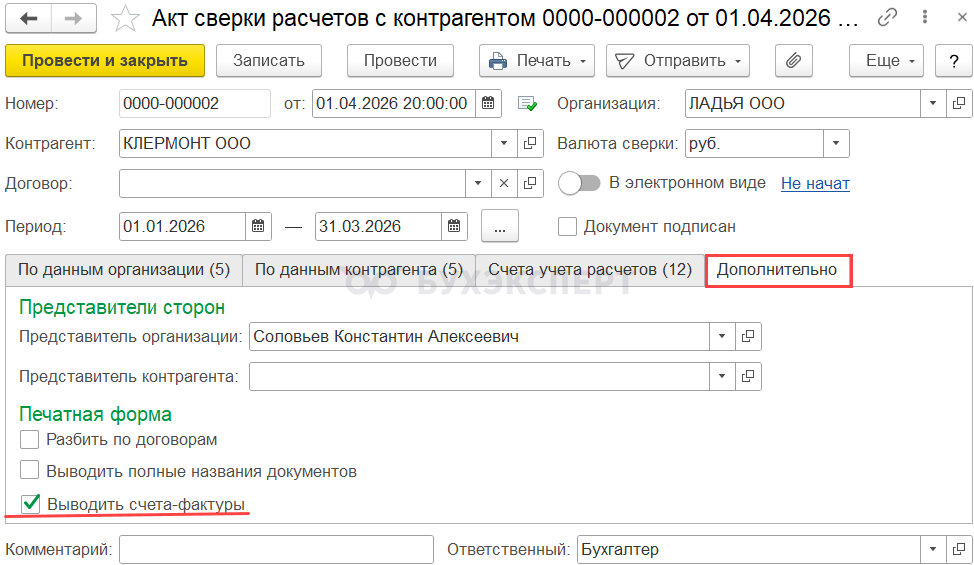Expand the Валюта сверки dropdown

point(836,143)
